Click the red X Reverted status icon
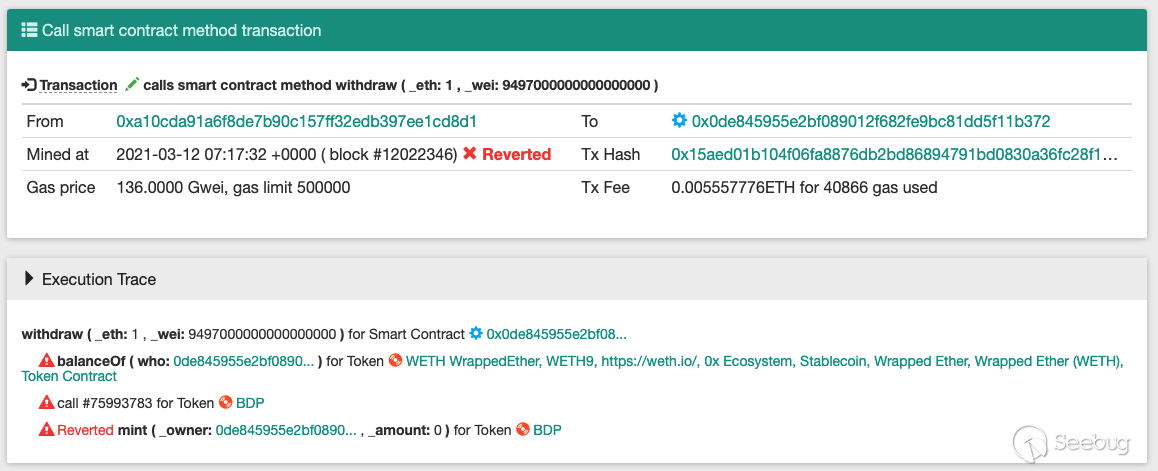The image size is (1158, 471). pos(469,154)
